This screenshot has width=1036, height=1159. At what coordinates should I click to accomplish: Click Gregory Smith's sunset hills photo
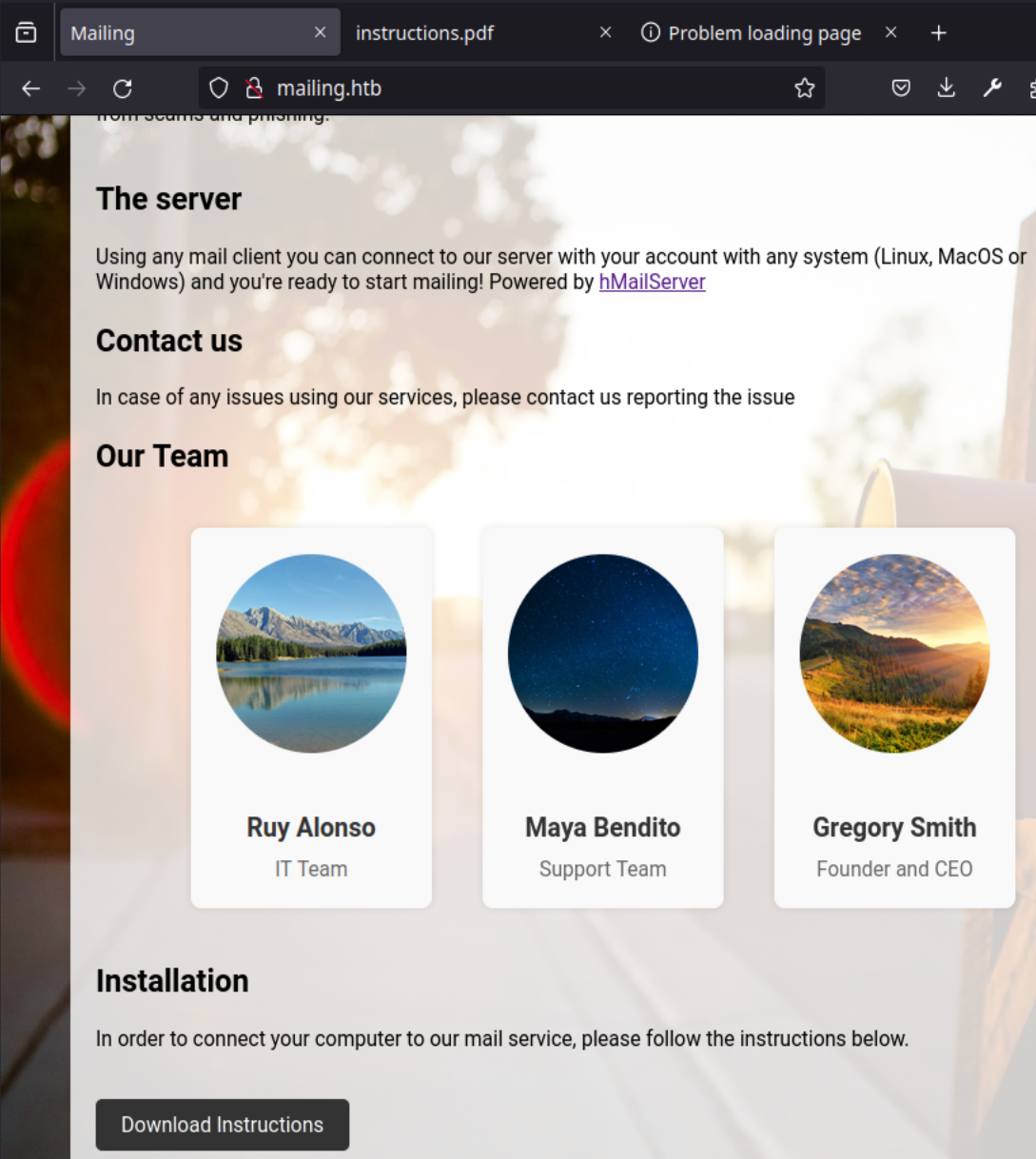tap(894, 654)
